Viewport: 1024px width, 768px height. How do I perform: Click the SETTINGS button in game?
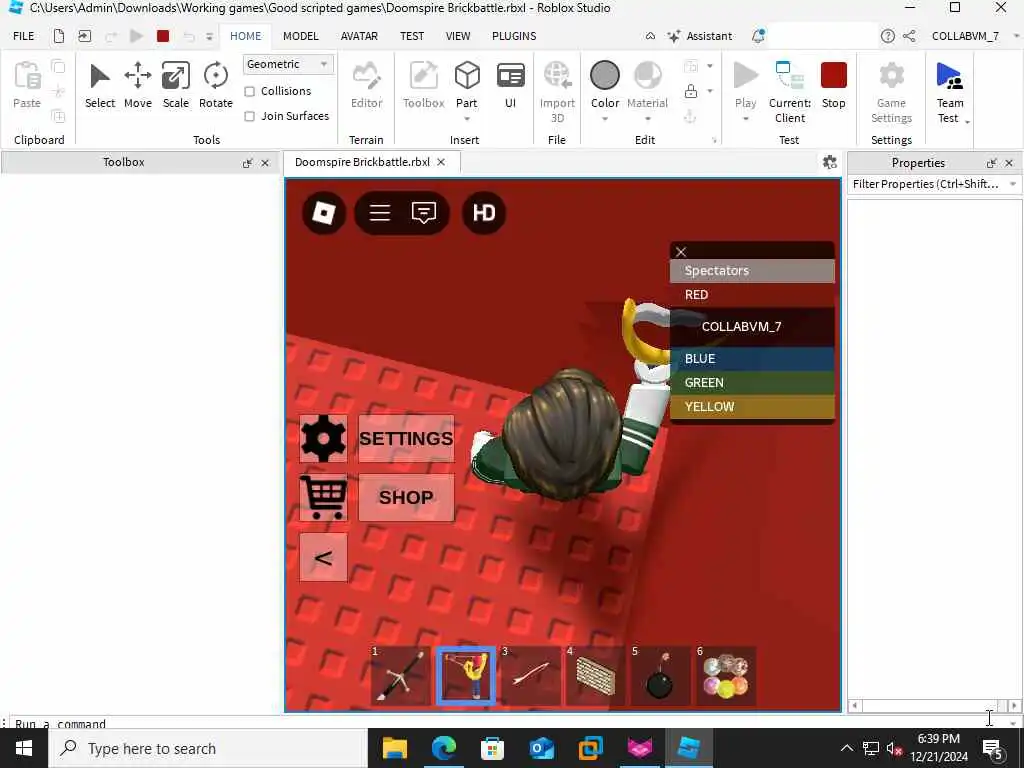[406, 438]
